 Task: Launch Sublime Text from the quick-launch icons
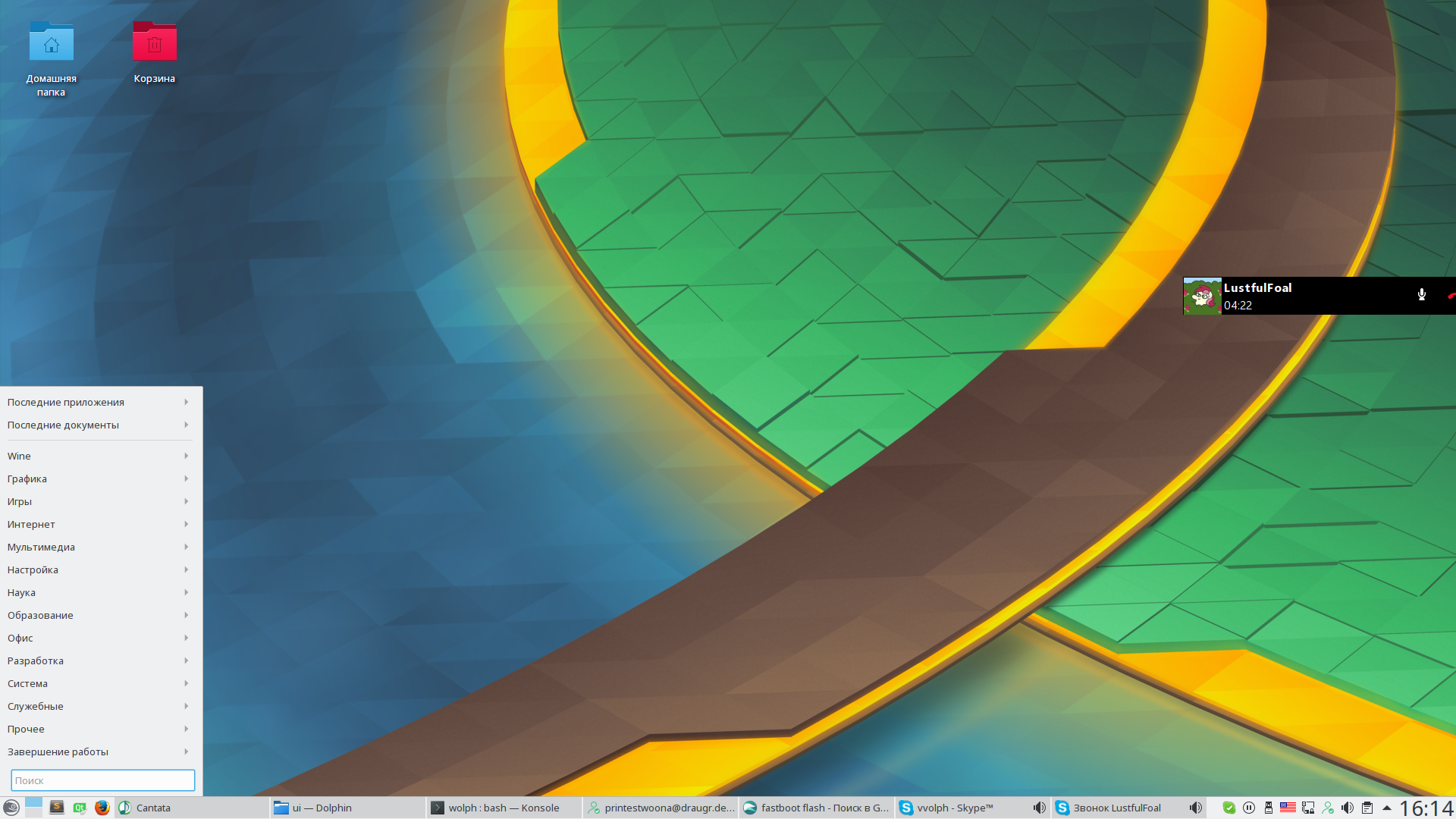pos(57,808)
